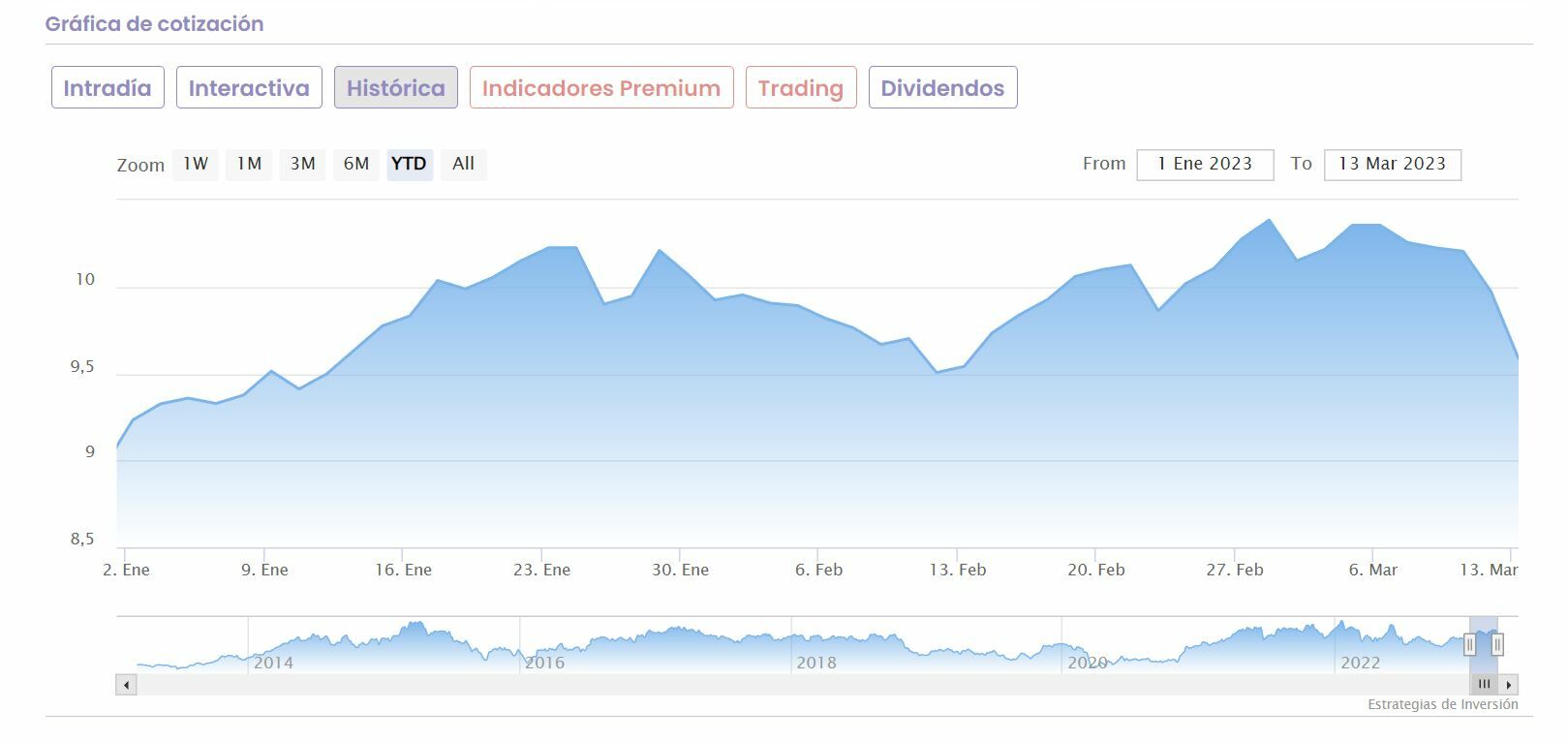Choose the 6M zoom range
The width and height of the screenshot is (1568, 742).
(x=356, y=164)
